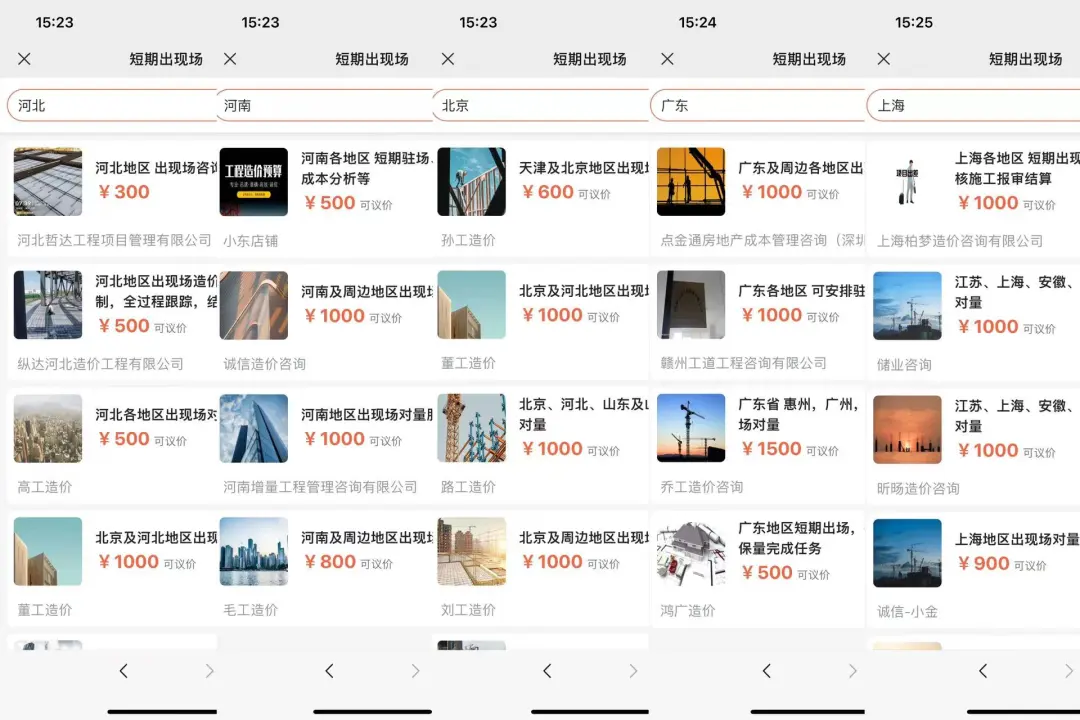Tap the X icon to close the 河北 page

pyautogui.click(x=24, y=59)
